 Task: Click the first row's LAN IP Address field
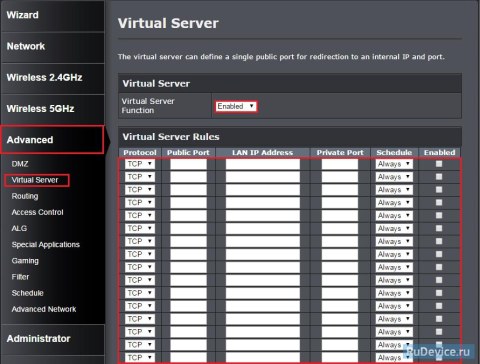[263, 164]
